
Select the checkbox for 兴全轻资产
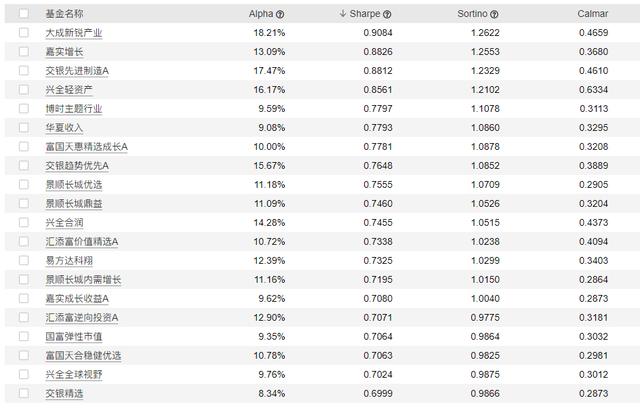pyautogui.click(x=24, y=89)
